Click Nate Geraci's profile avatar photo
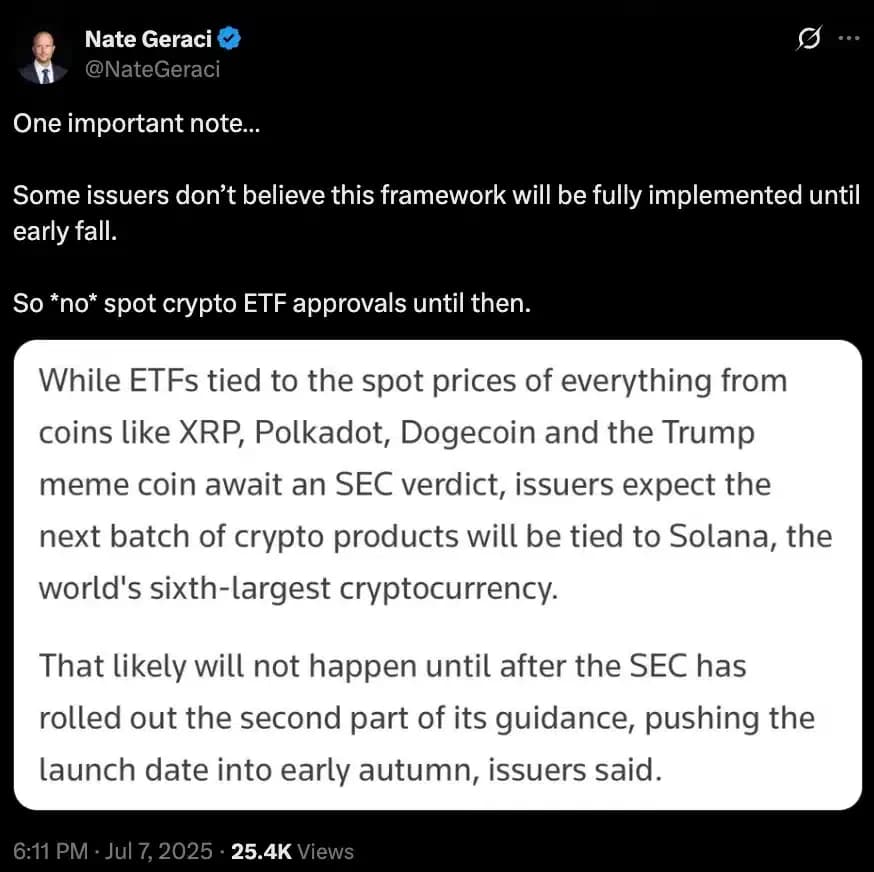 click(x=43, y=55)
